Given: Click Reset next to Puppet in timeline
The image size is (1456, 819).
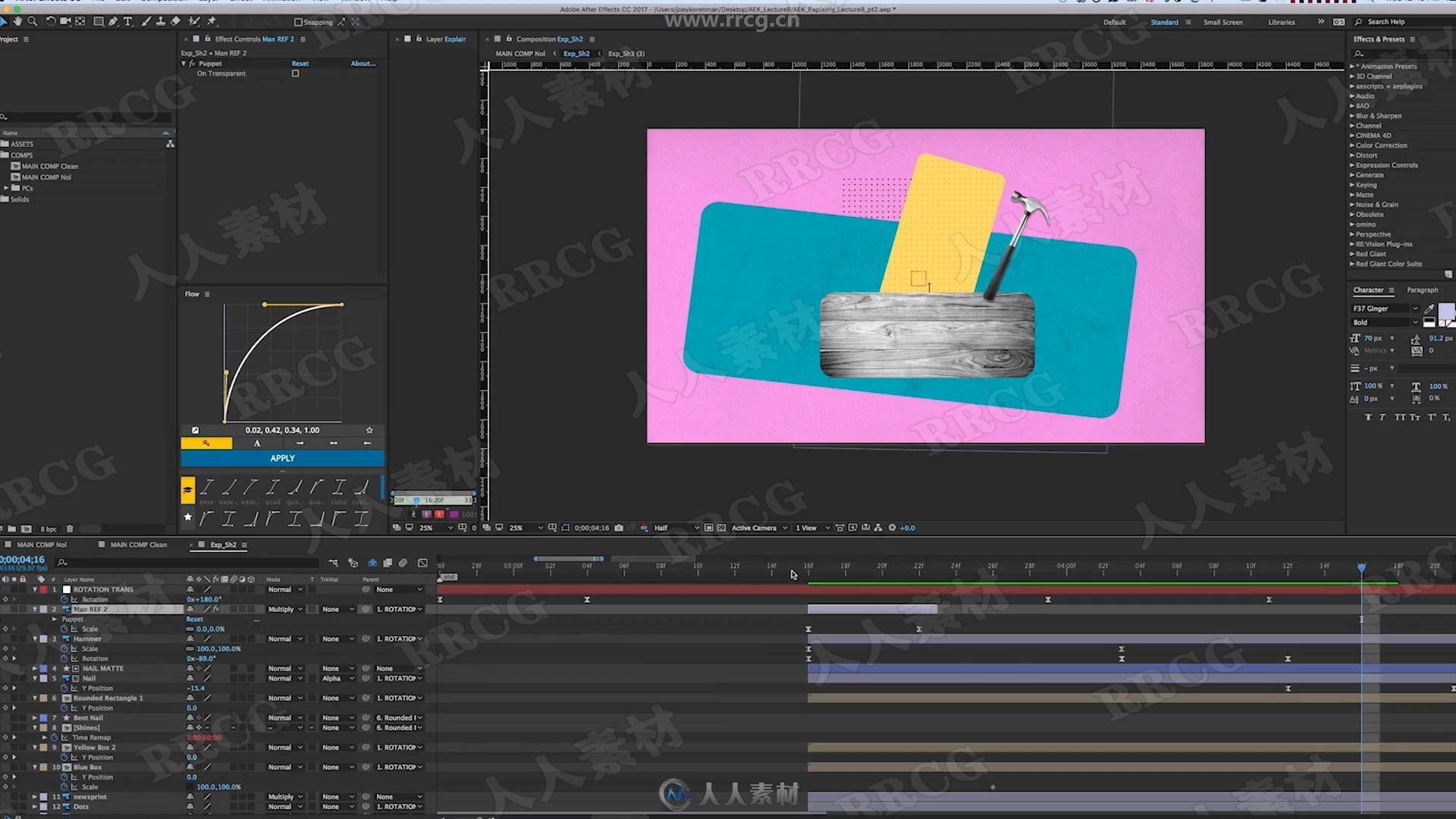Looking at the screenshot, I should click(195, 619).
